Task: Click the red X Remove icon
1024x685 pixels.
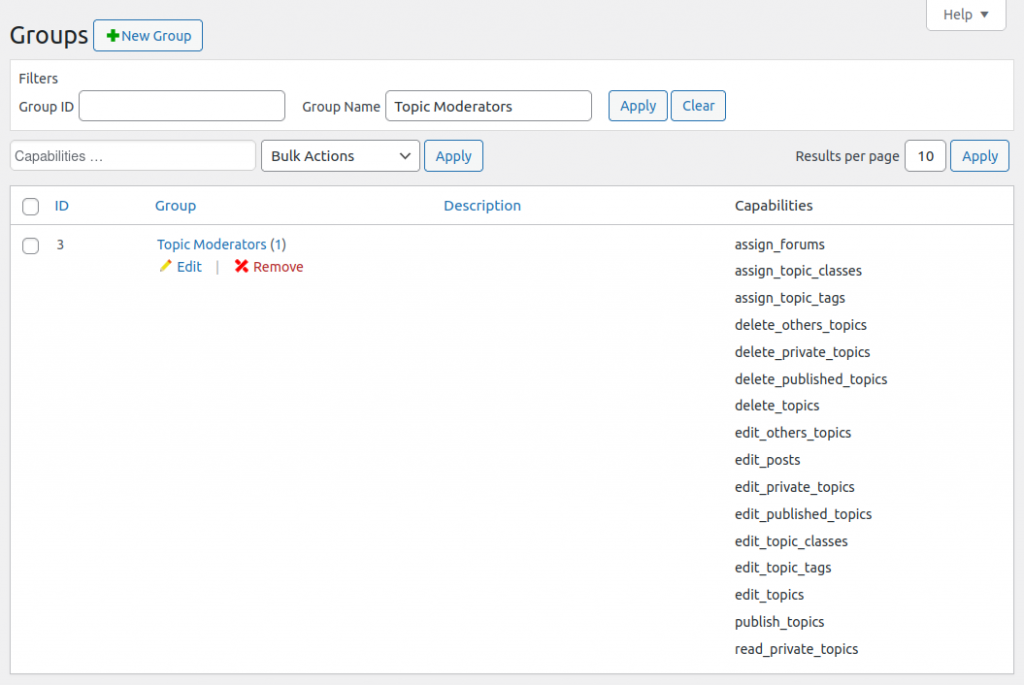Action: [x=241, y=267]
